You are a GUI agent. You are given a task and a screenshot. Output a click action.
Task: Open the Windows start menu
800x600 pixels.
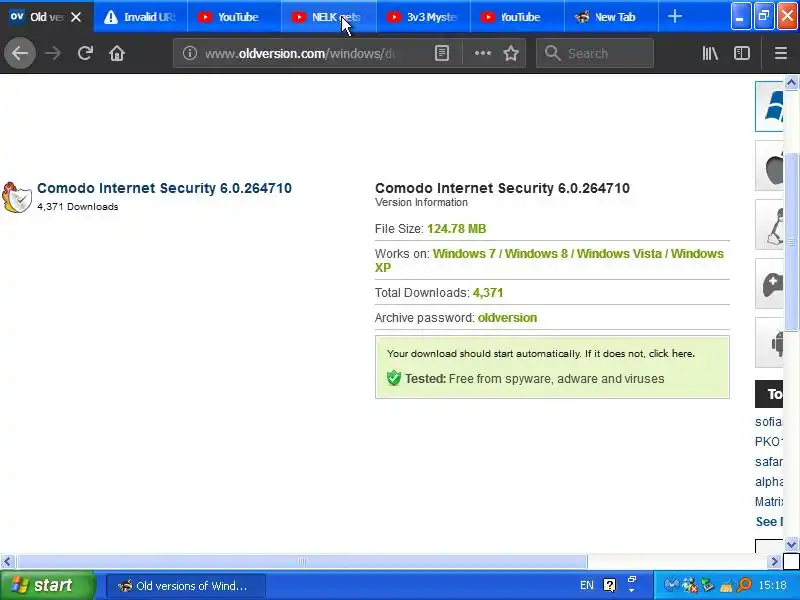tap(47, 585)
